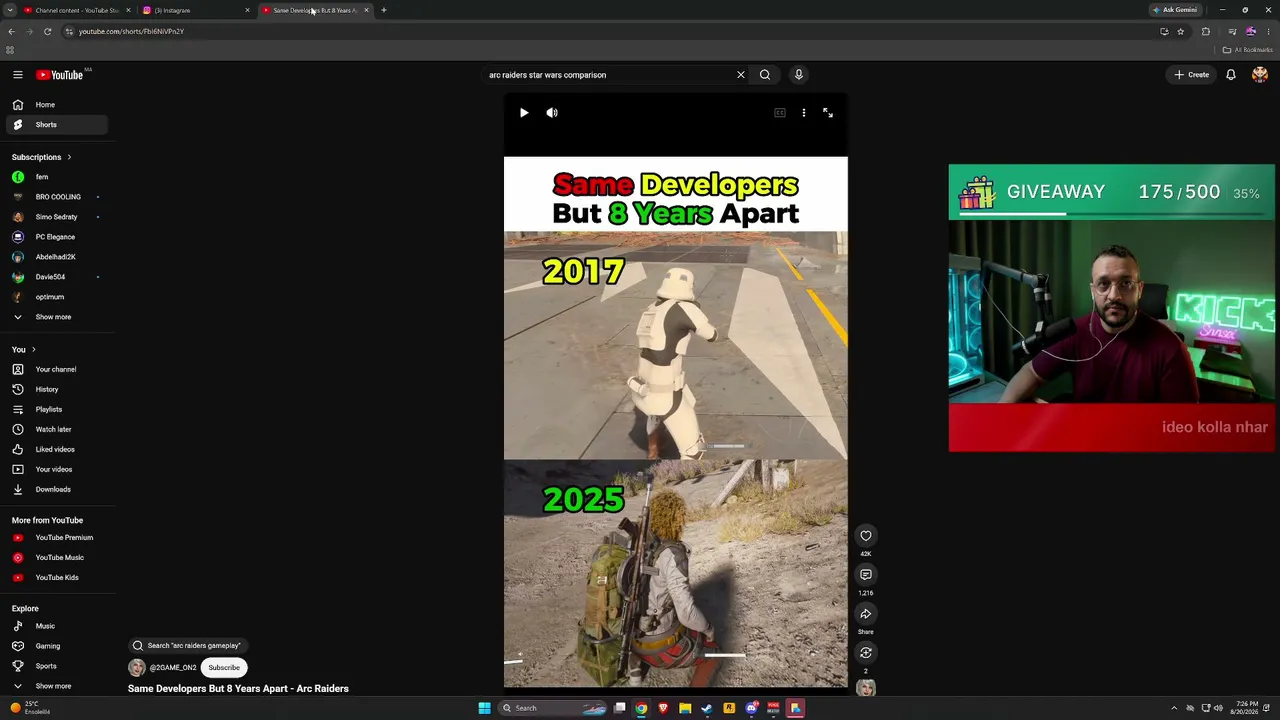The image size is (1280, 720).
Task: Clear the search box with the X
Action: (x=741, y=75)
